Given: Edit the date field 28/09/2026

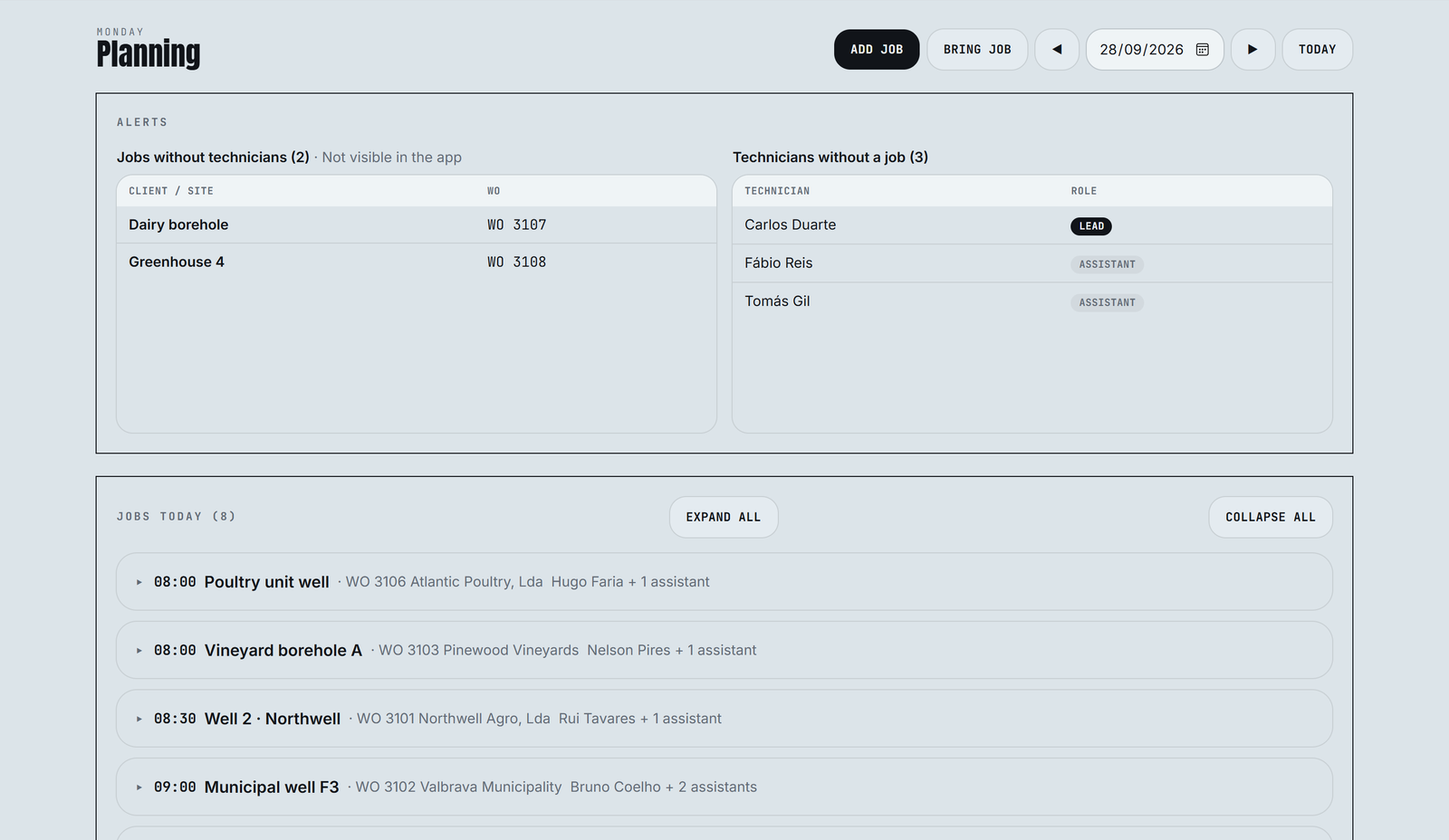Looking at the screenshot, I should pos(1155,50).
